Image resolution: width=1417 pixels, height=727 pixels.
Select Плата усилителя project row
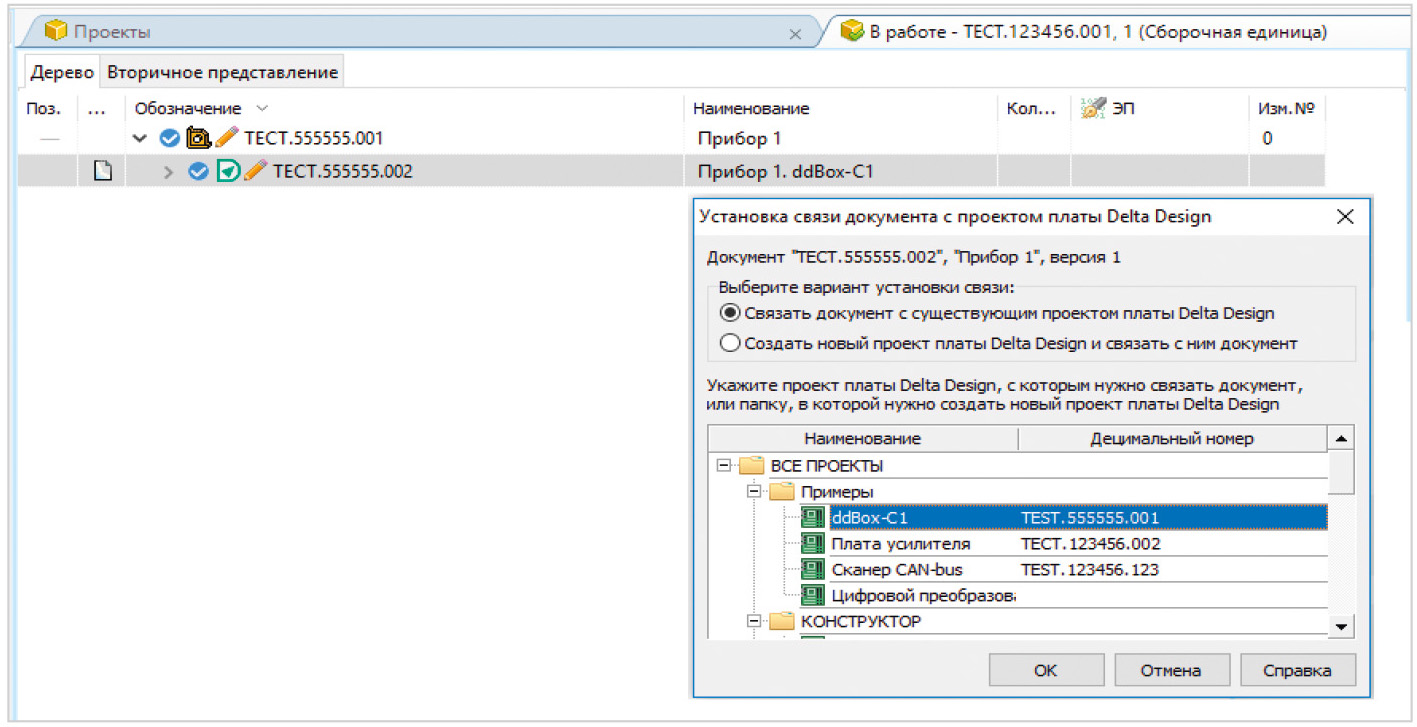click(1078, 544)
